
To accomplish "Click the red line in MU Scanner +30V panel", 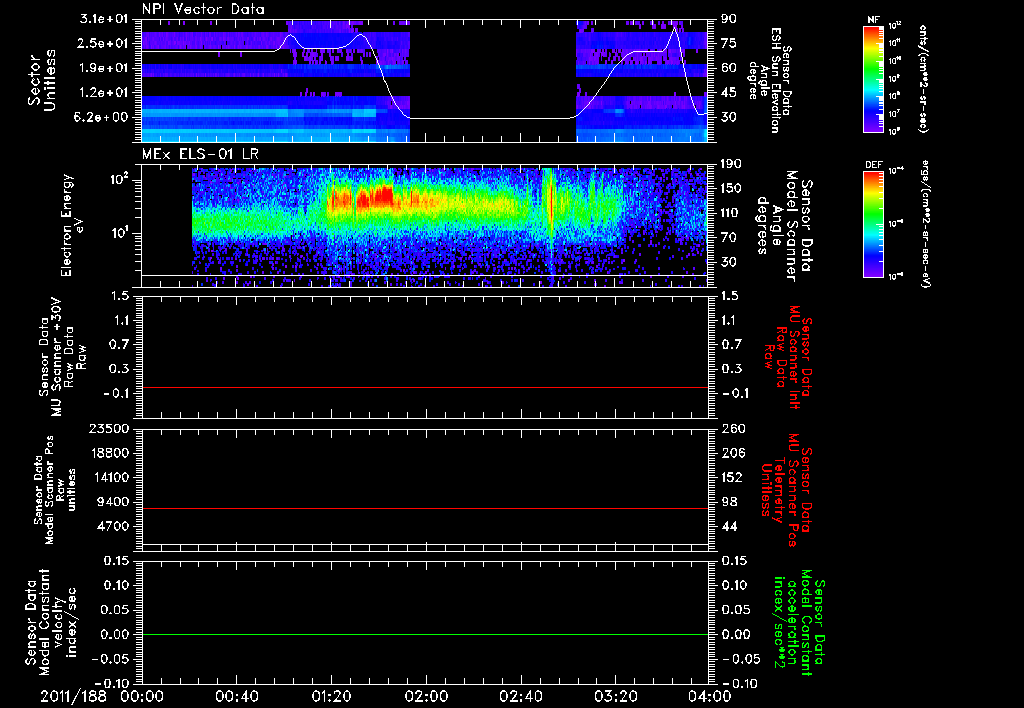I will pyautogui.click(x=425, y=388).
